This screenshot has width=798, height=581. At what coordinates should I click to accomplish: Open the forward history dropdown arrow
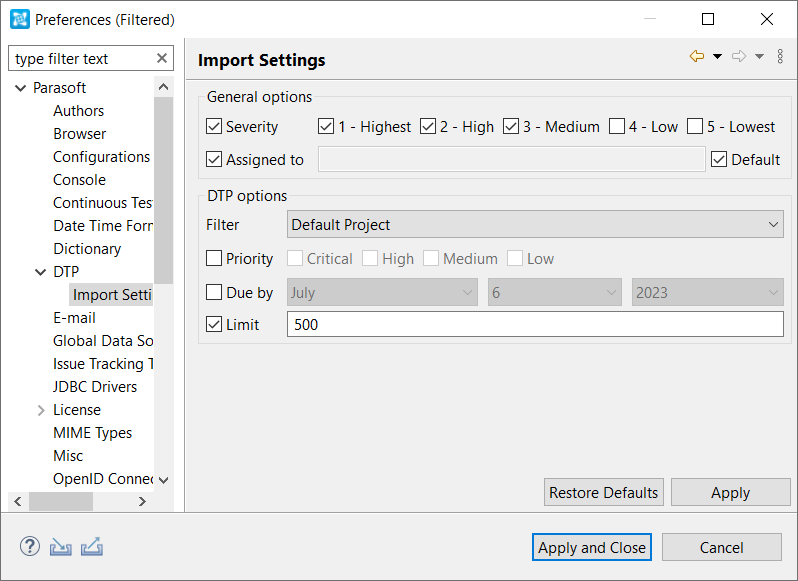click(x=759, y=56)
